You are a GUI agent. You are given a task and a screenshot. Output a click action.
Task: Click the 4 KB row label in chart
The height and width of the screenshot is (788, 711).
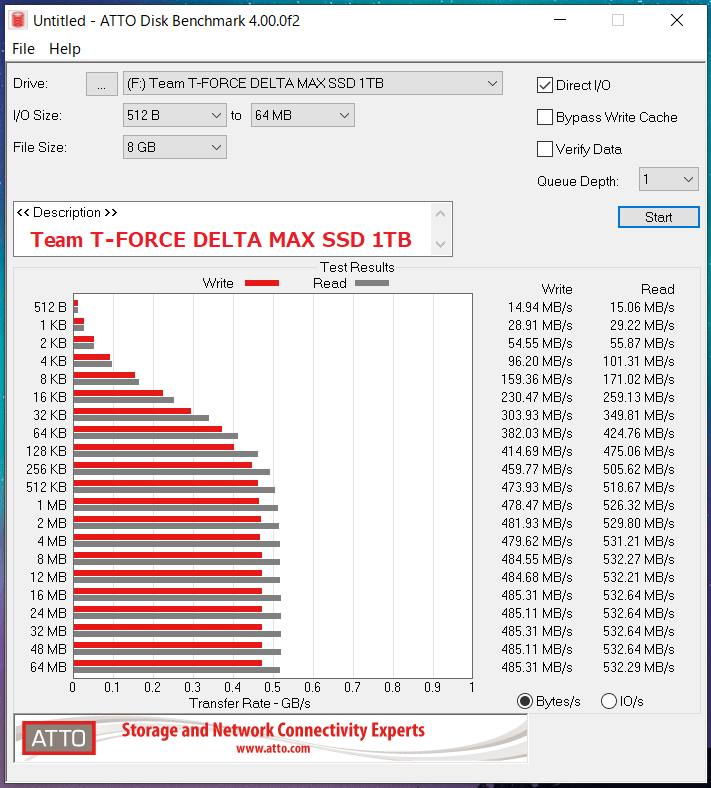(53, 361)
